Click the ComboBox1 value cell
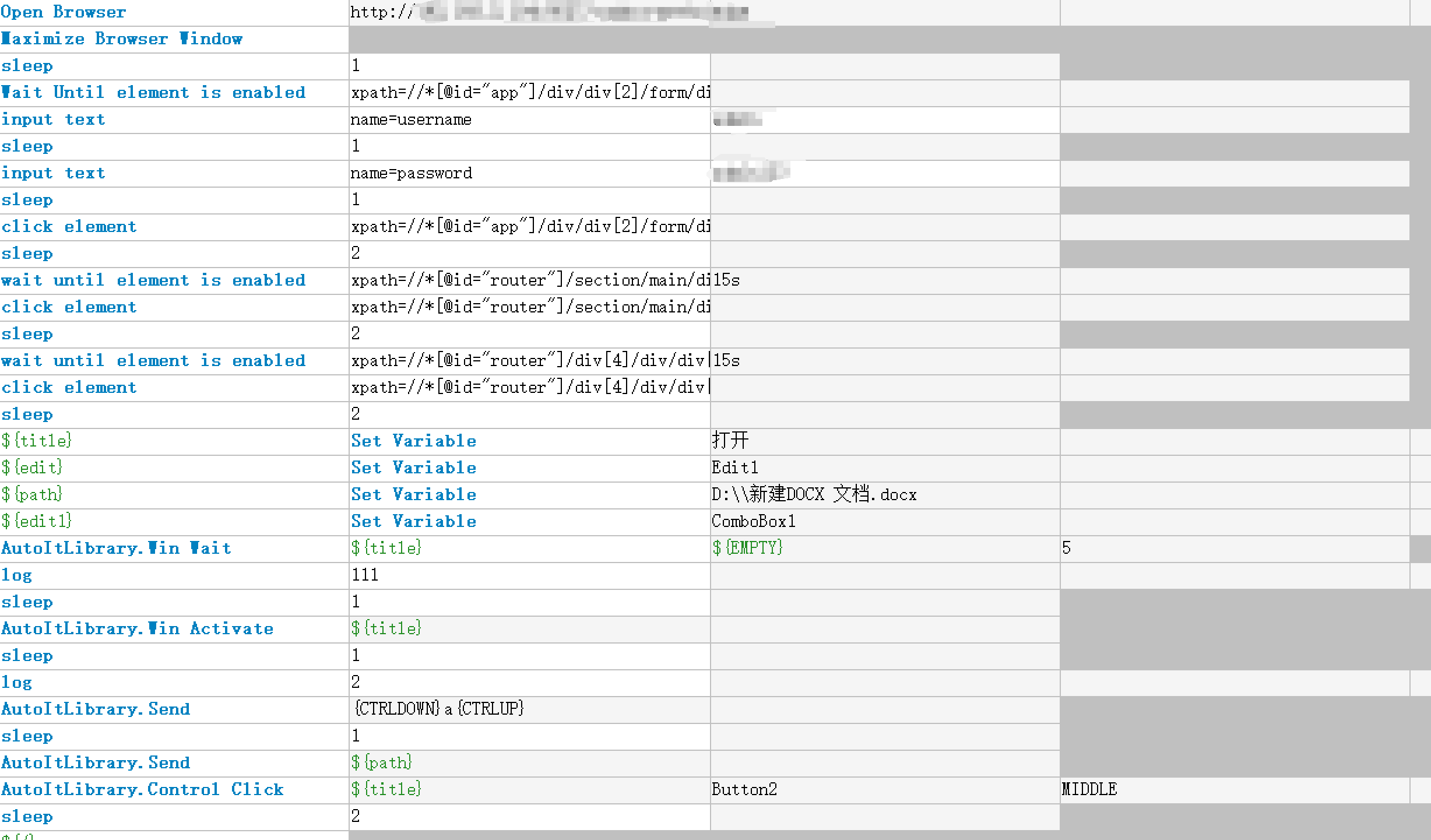Viewport: 1431px width, 840px height. (754, 521)
